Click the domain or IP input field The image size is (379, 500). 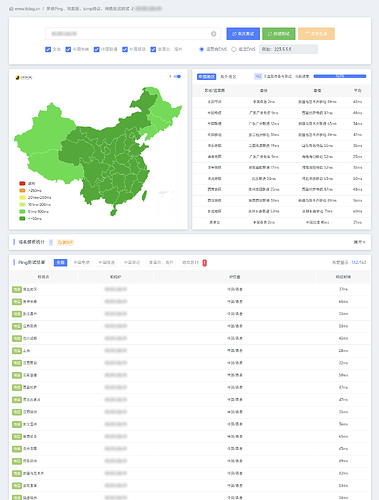click(132, 34)
